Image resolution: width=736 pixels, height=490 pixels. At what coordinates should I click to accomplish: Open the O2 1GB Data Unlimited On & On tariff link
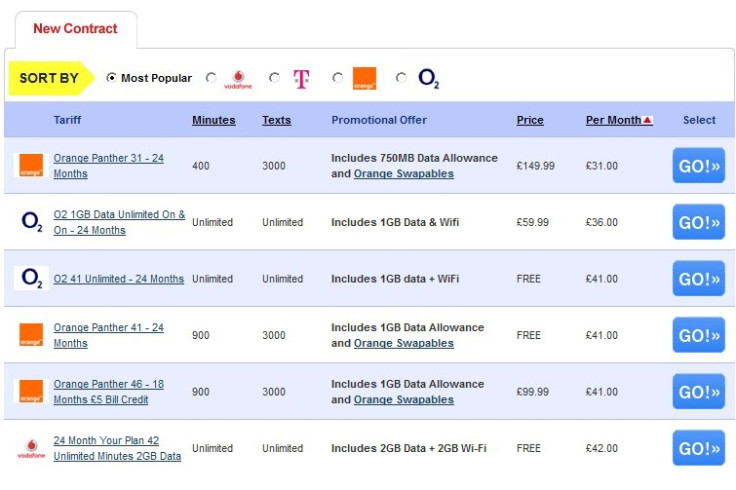pyautogui.click(x=119, y=222)
